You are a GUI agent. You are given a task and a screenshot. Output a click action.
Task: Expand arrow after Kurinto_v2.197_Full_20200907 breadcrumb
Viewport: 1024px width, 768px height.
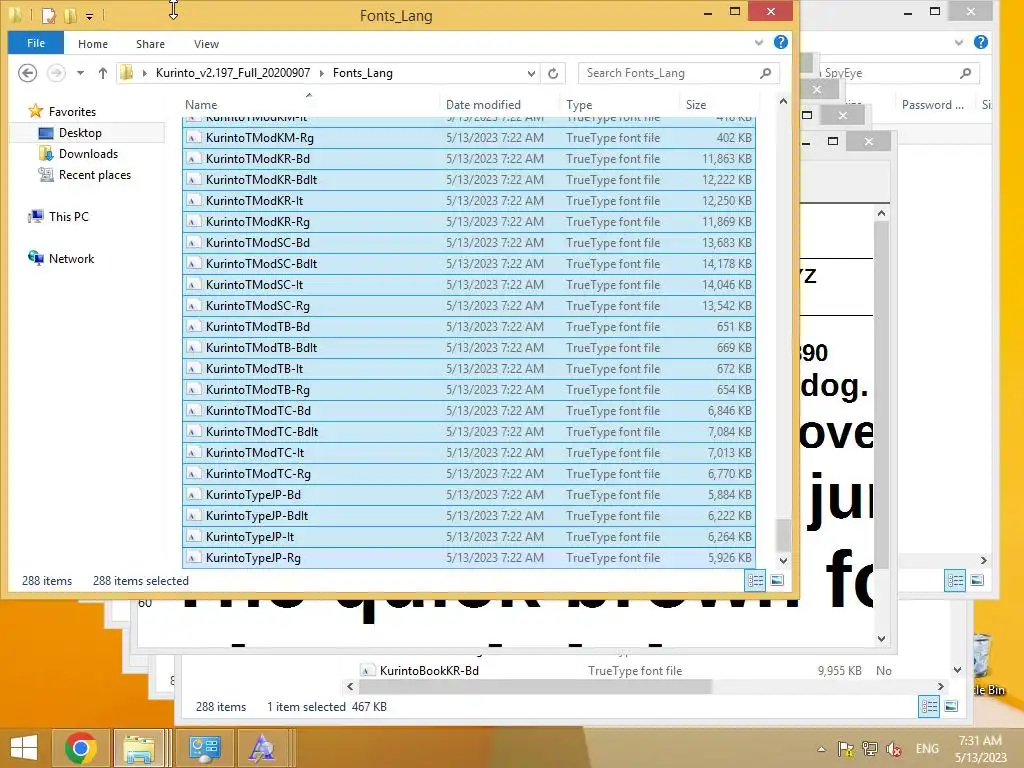coord(321,73)
